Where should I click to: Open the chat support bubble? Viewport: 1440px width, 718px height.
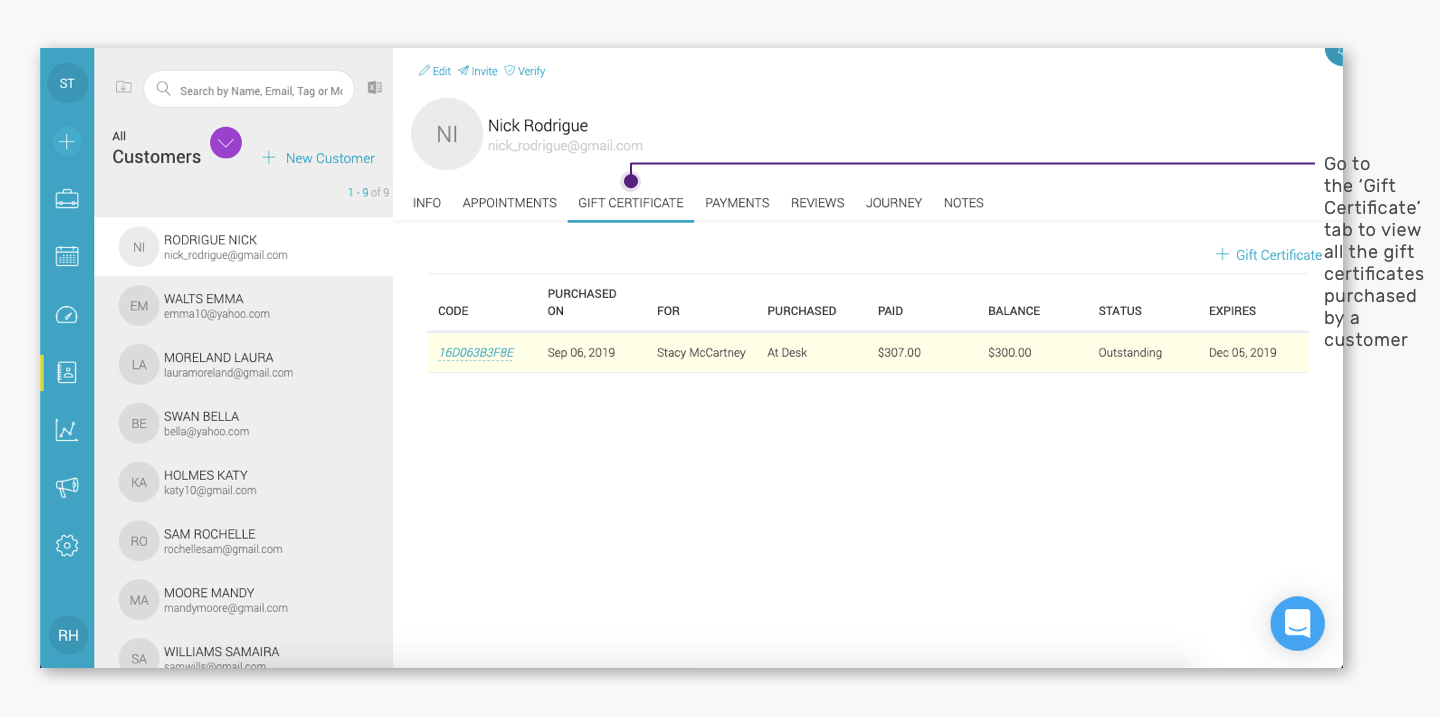pyautogui.click(x=1297, y=624)
